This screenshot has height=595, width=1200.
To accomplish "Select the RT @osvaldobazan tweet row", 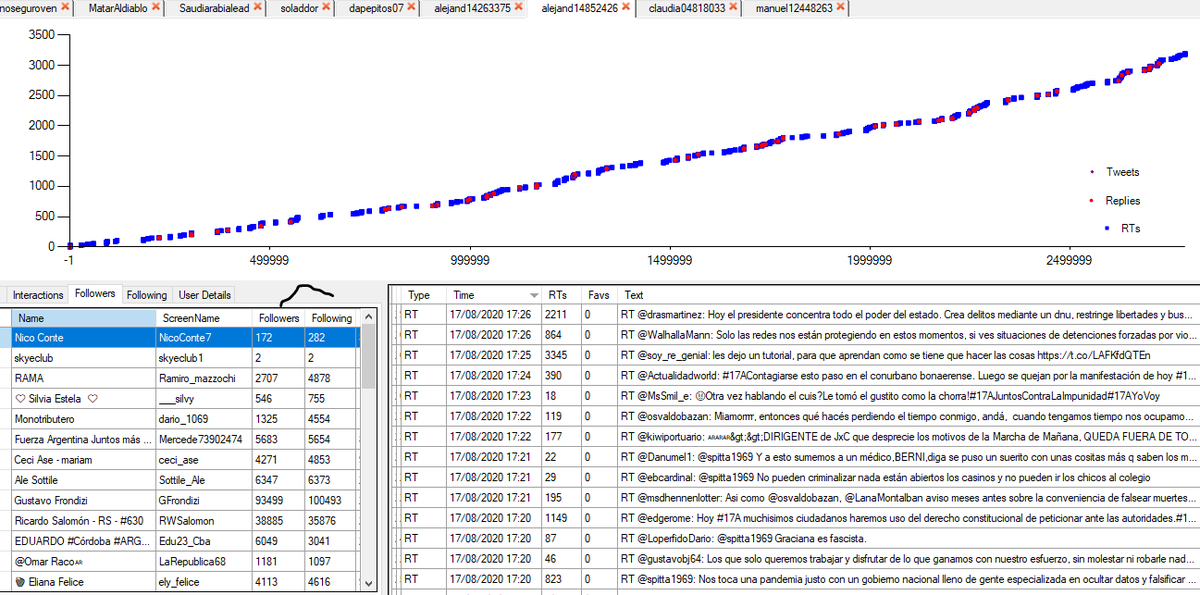I will [x=800, y=415].
